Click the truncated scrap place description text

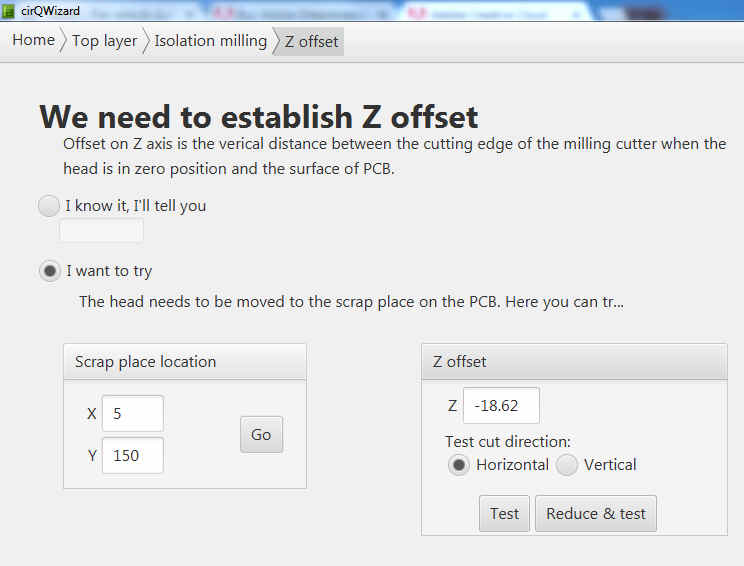tap(351, 301)
